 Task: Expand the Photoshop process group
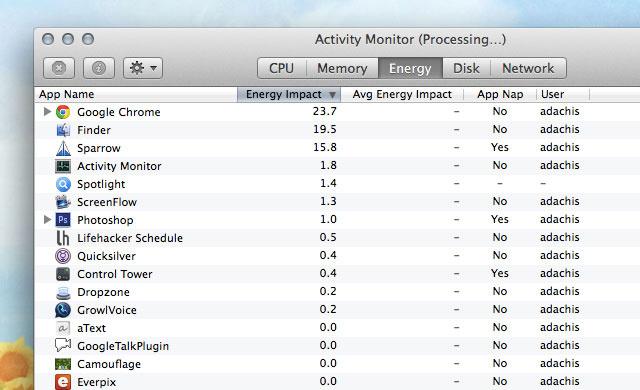[x=47, y=219]
